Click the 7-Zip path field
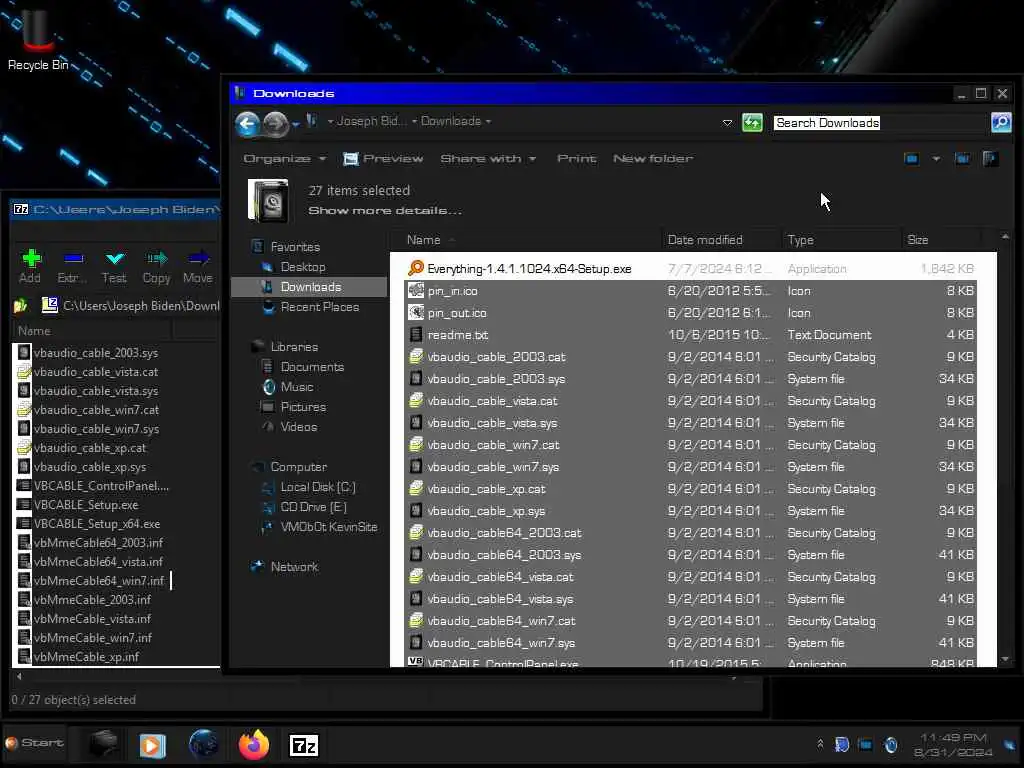The width and height of the screenshot is (1024, 768). pyautogui.click(x=140, y=306)
